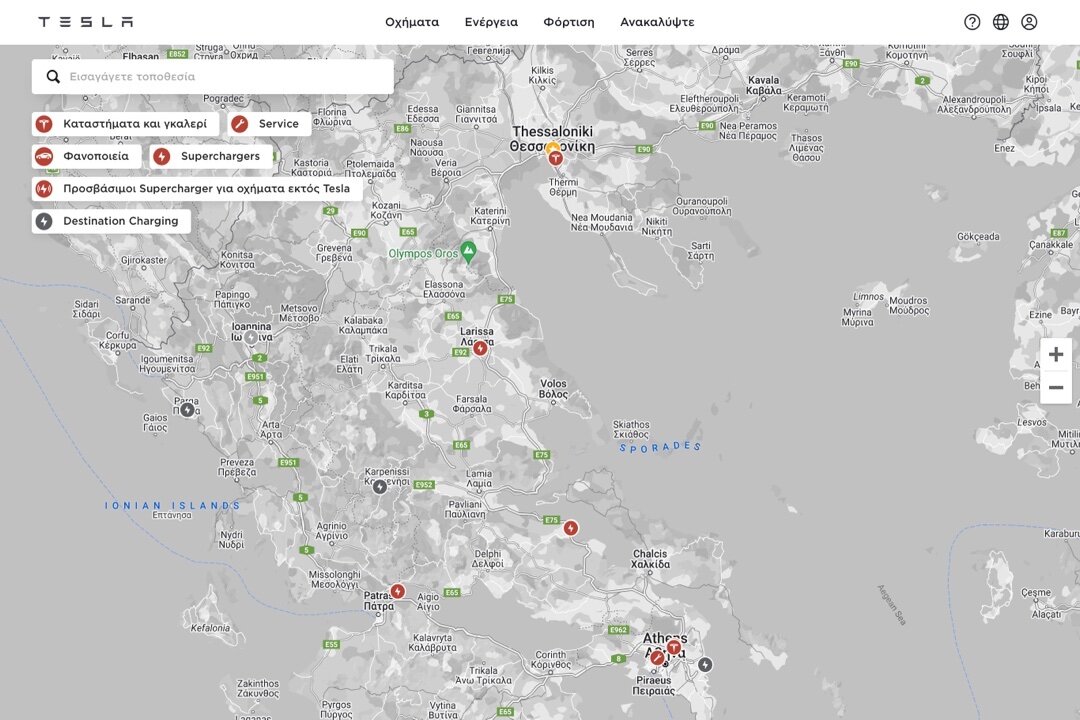Click the Limnos island label
1080x720 pixels.
pyautogui.click(x=868, y=297)
